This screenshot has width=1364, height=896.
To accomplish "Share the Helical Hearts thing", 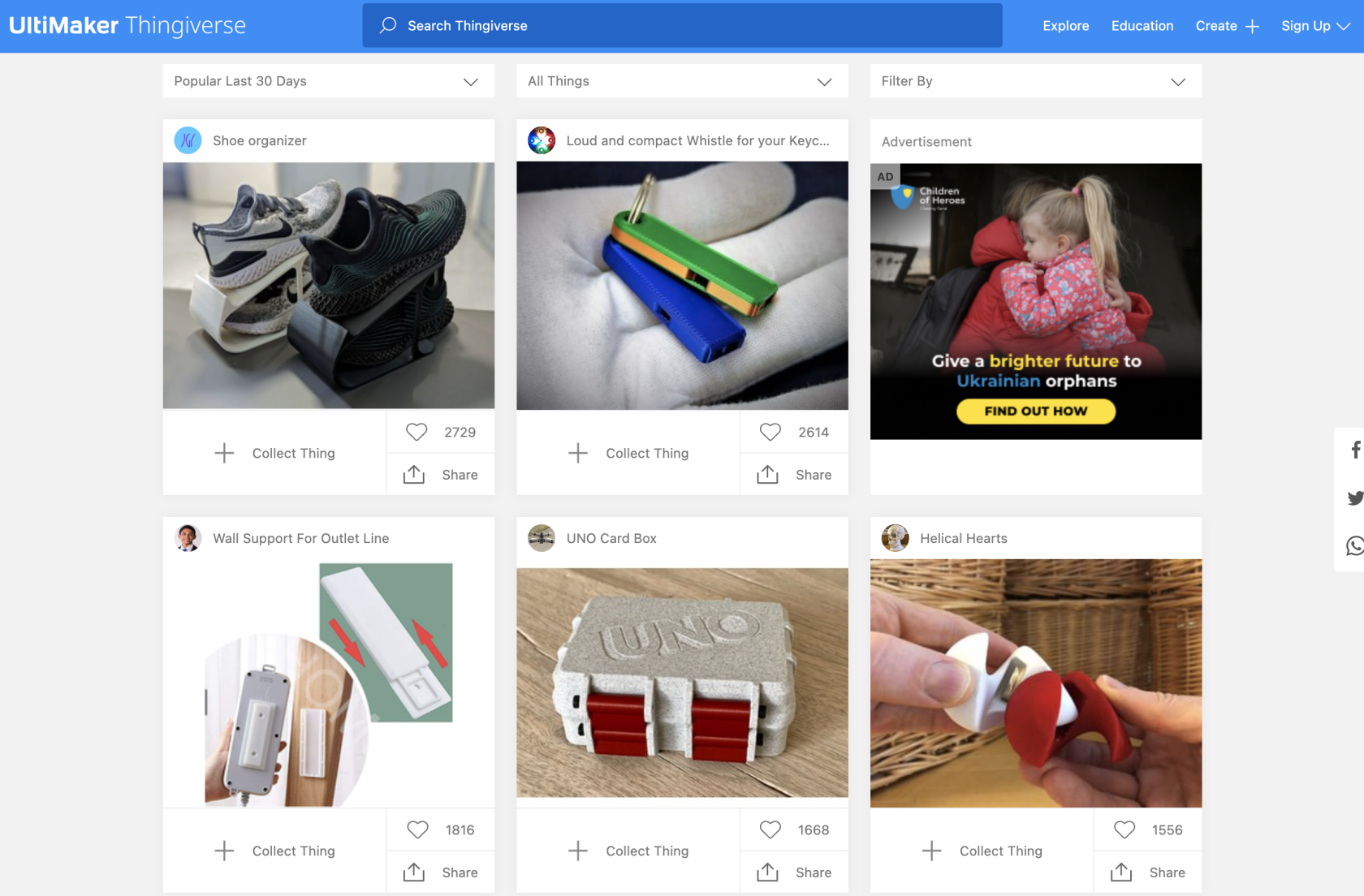I will click(1148, 872).
